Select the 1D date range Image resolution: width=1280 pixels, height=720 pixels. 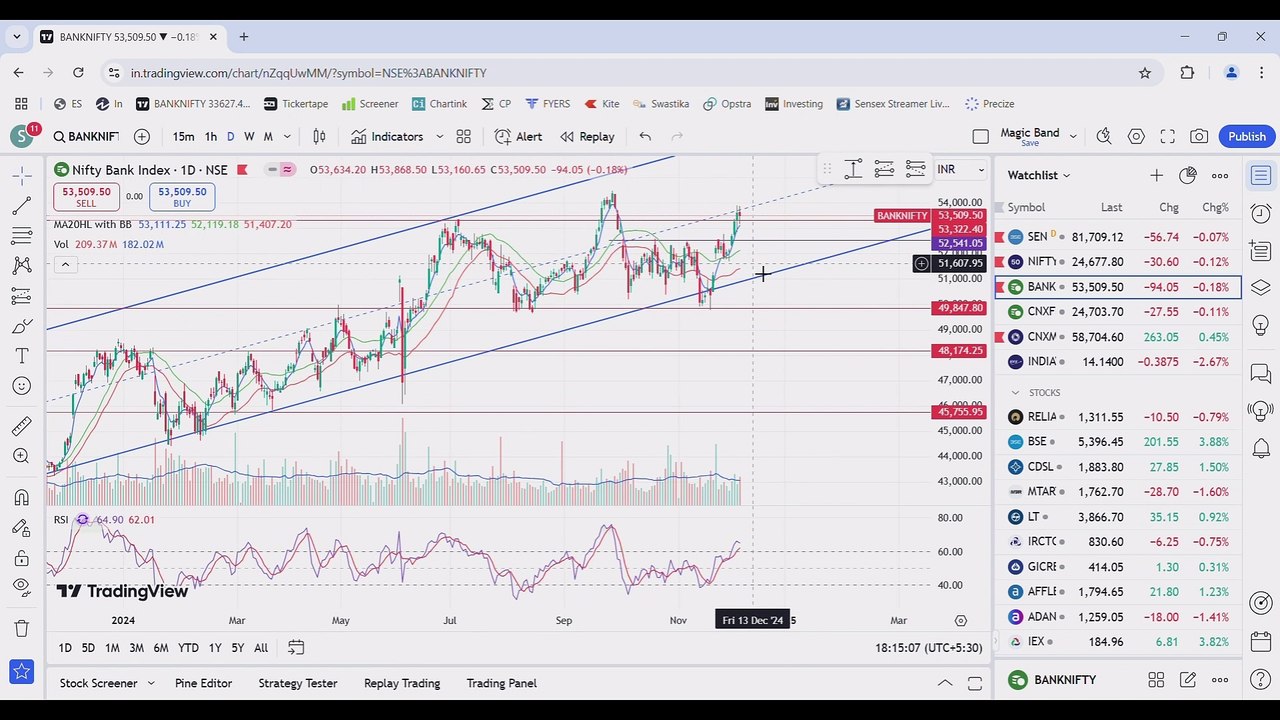(x=65, y=648)
